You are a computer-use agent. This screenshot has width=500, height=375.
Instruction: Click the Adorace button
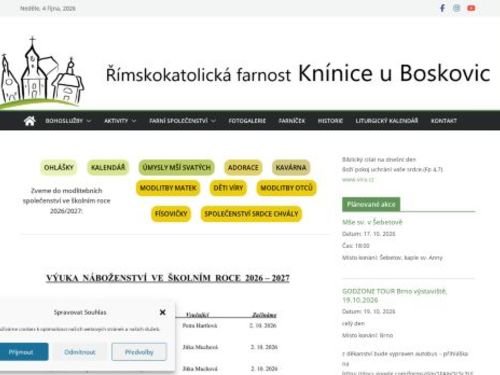pos(243,167)
